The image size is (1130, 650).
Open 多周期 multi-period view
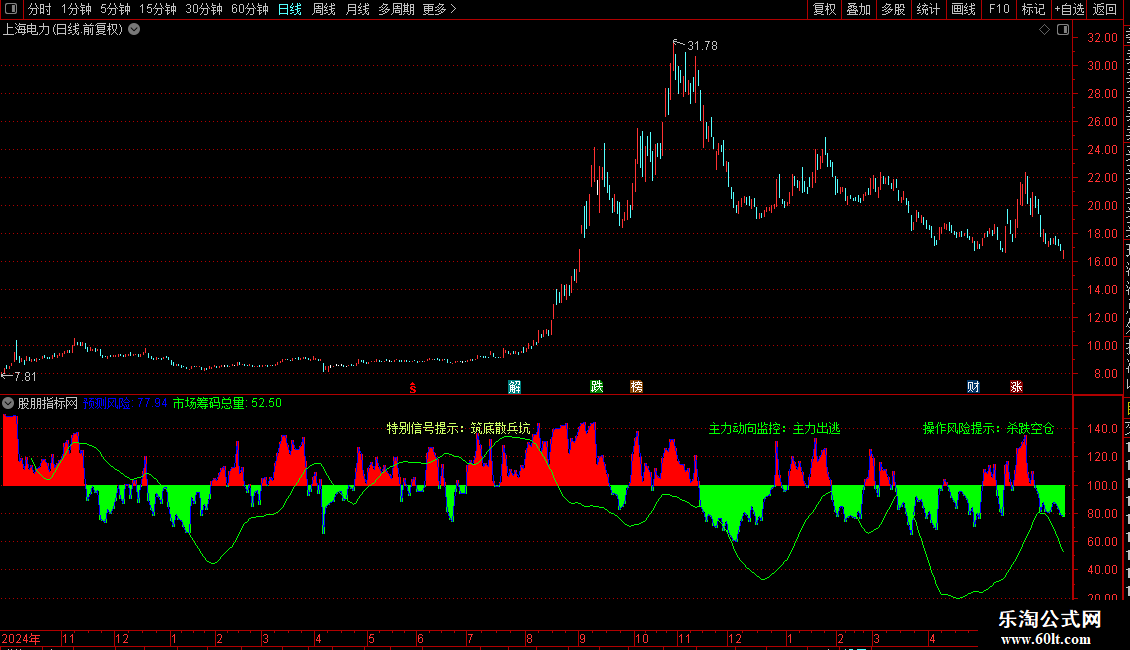(x=396, y=9)
